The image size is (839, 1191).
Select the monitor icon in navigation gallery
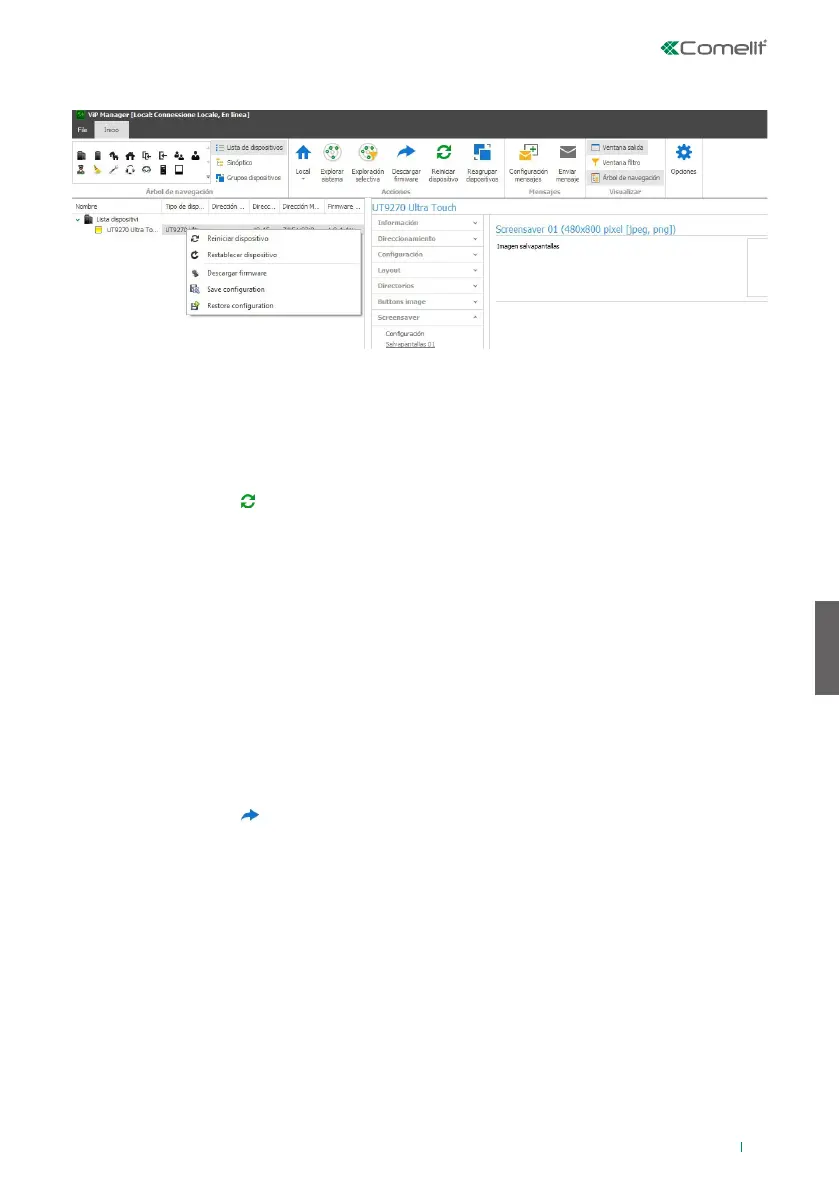click(179, 170)
